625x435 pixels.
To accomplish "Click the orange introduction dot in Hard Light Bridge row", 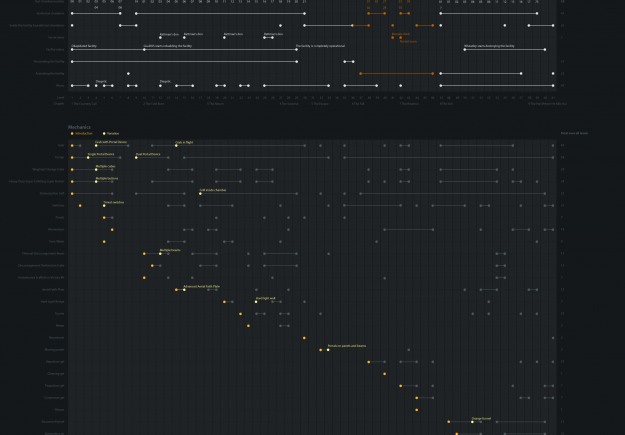I will pos(224,301).
